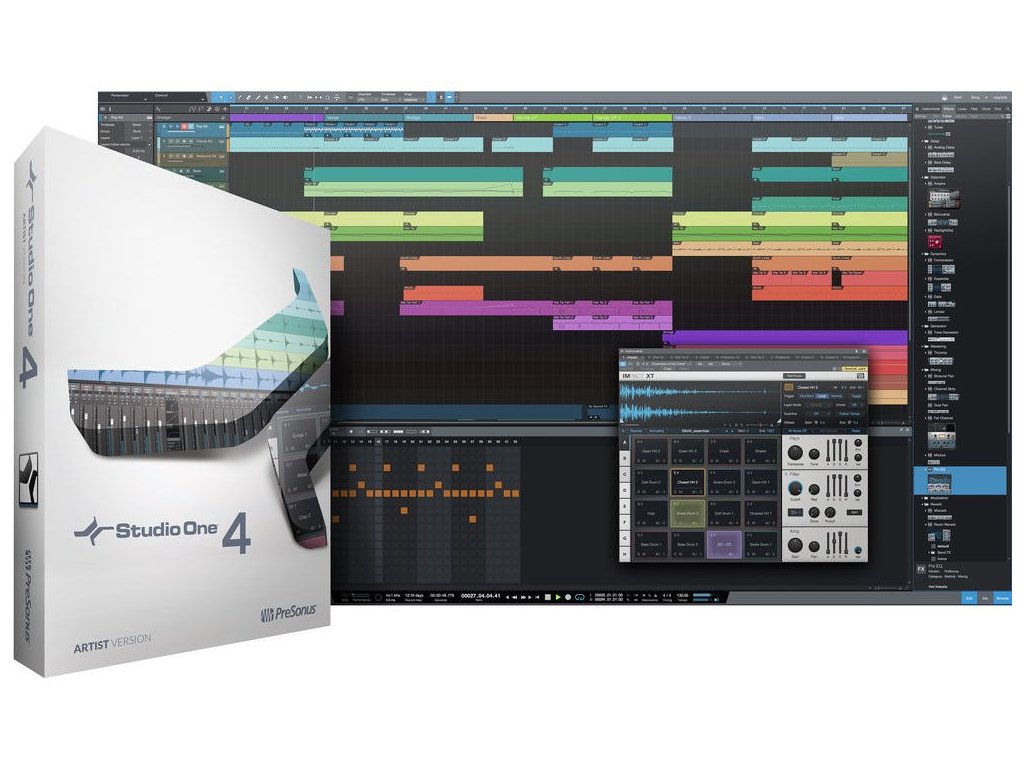Switch to the Cloud browser tab

click(986, 109)
